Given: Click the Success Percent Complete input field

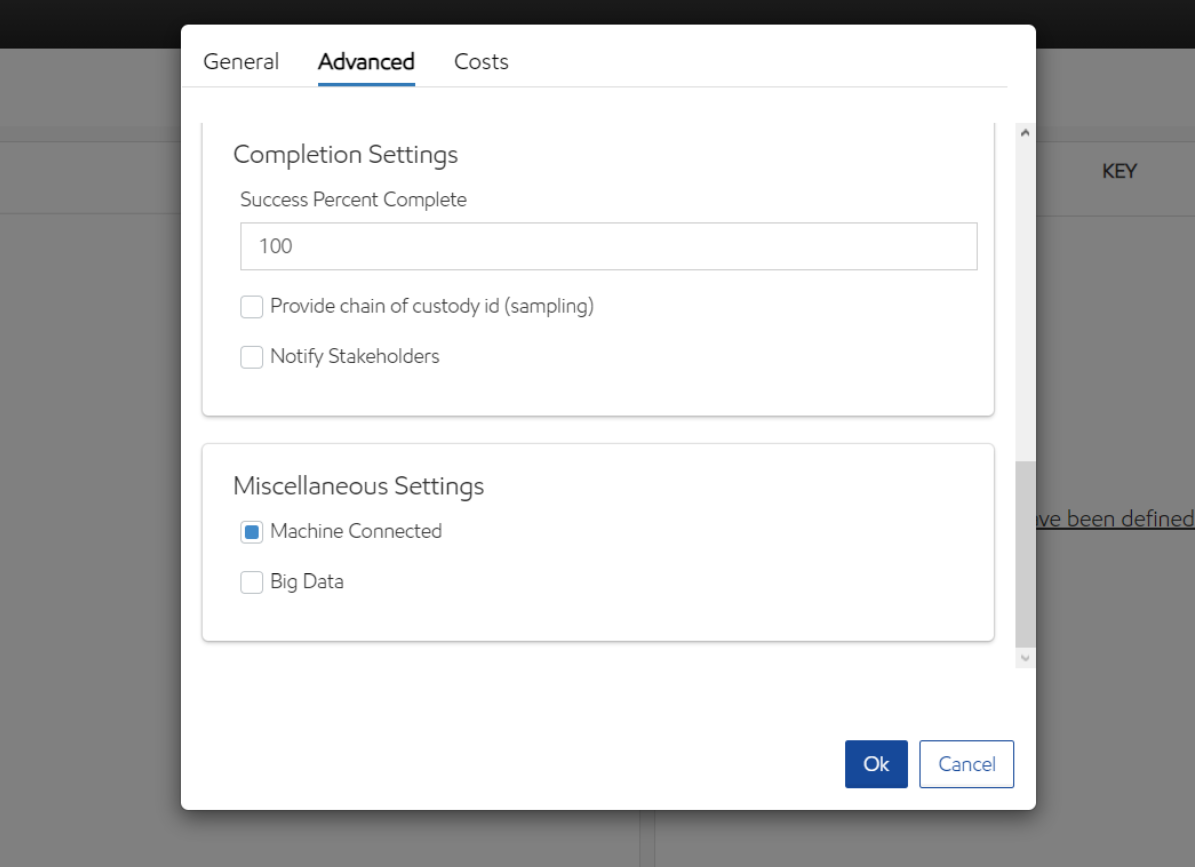Looking at the screenshot, I should [x=608, y=246].
